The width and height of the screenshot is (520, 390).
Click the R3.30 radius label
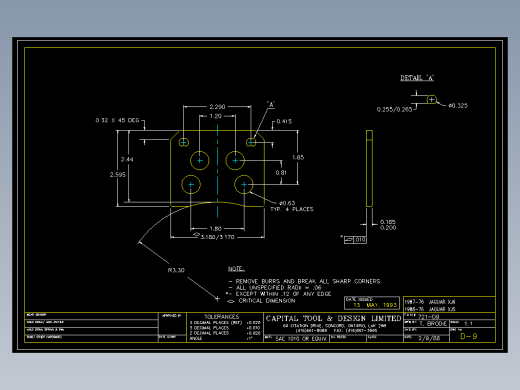click(176, 270)
